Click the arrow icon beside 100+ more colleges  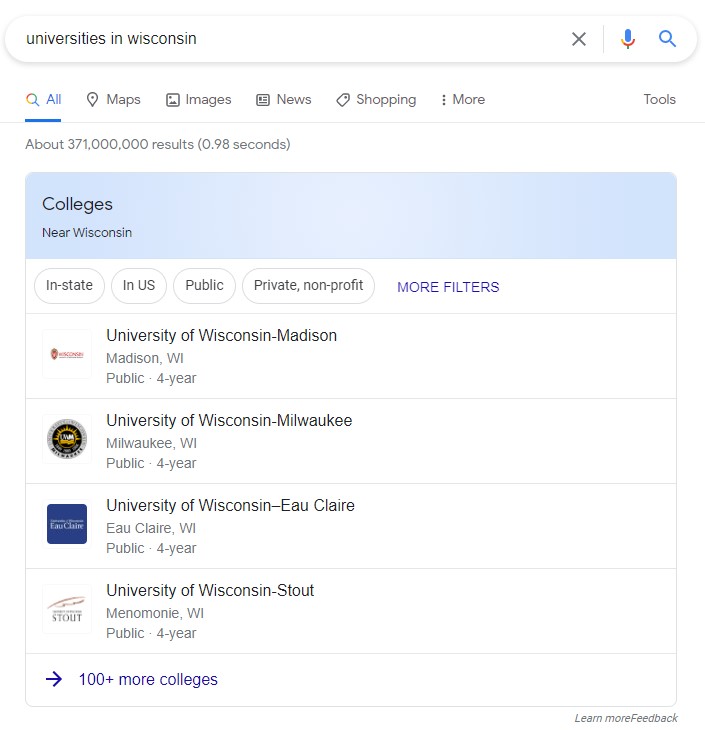[x=54, y=680]
